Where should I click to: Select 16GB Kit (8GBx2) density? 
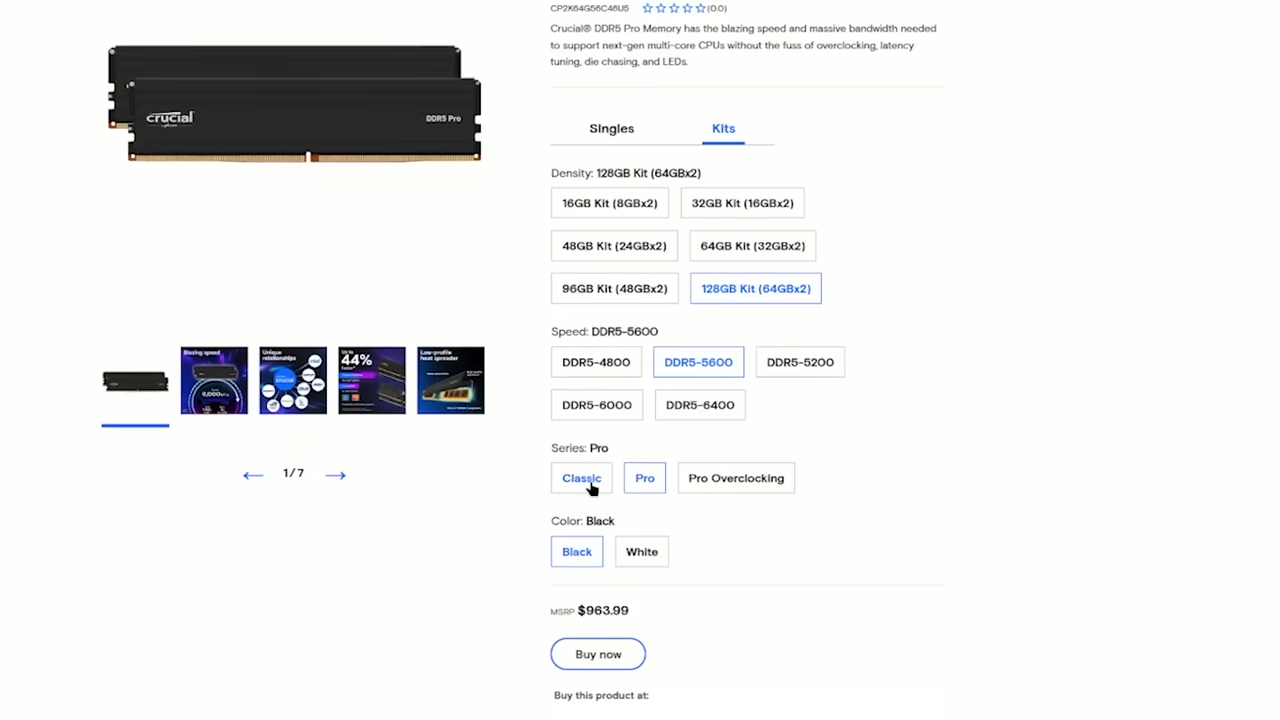coord(610,203)
